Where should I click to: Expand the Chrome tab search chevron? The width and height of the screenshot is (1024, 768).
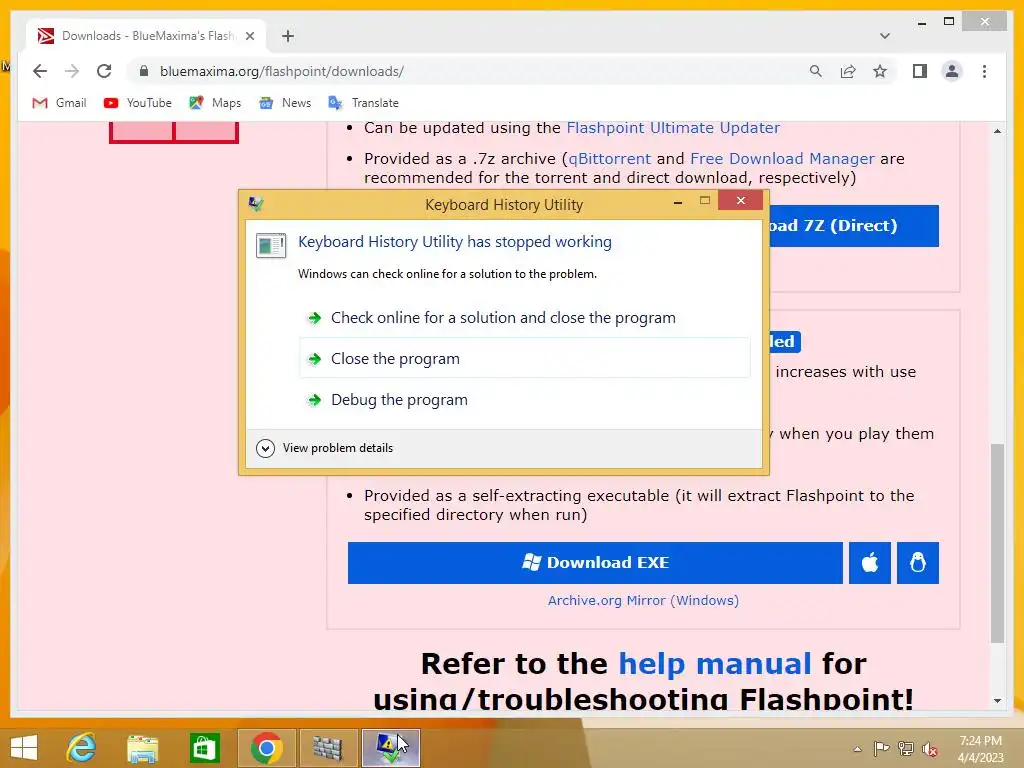tap(884, 36)
